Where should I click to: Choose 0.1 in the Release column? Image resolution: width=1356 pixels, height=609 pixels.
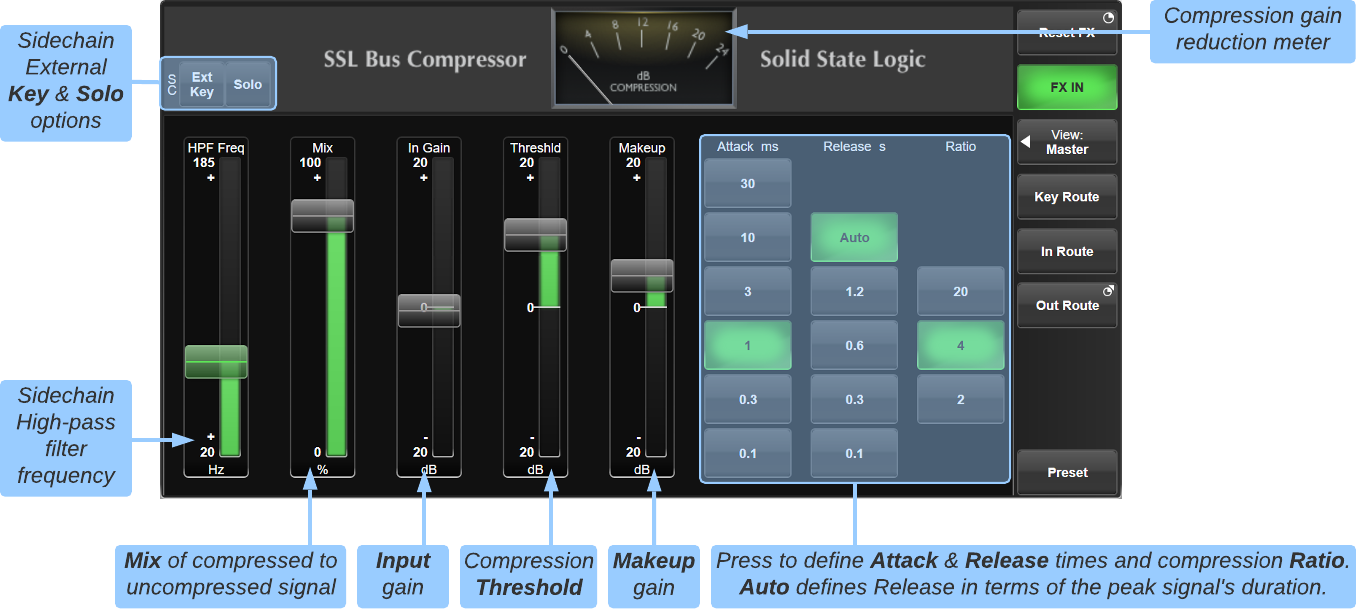(854, 453)
